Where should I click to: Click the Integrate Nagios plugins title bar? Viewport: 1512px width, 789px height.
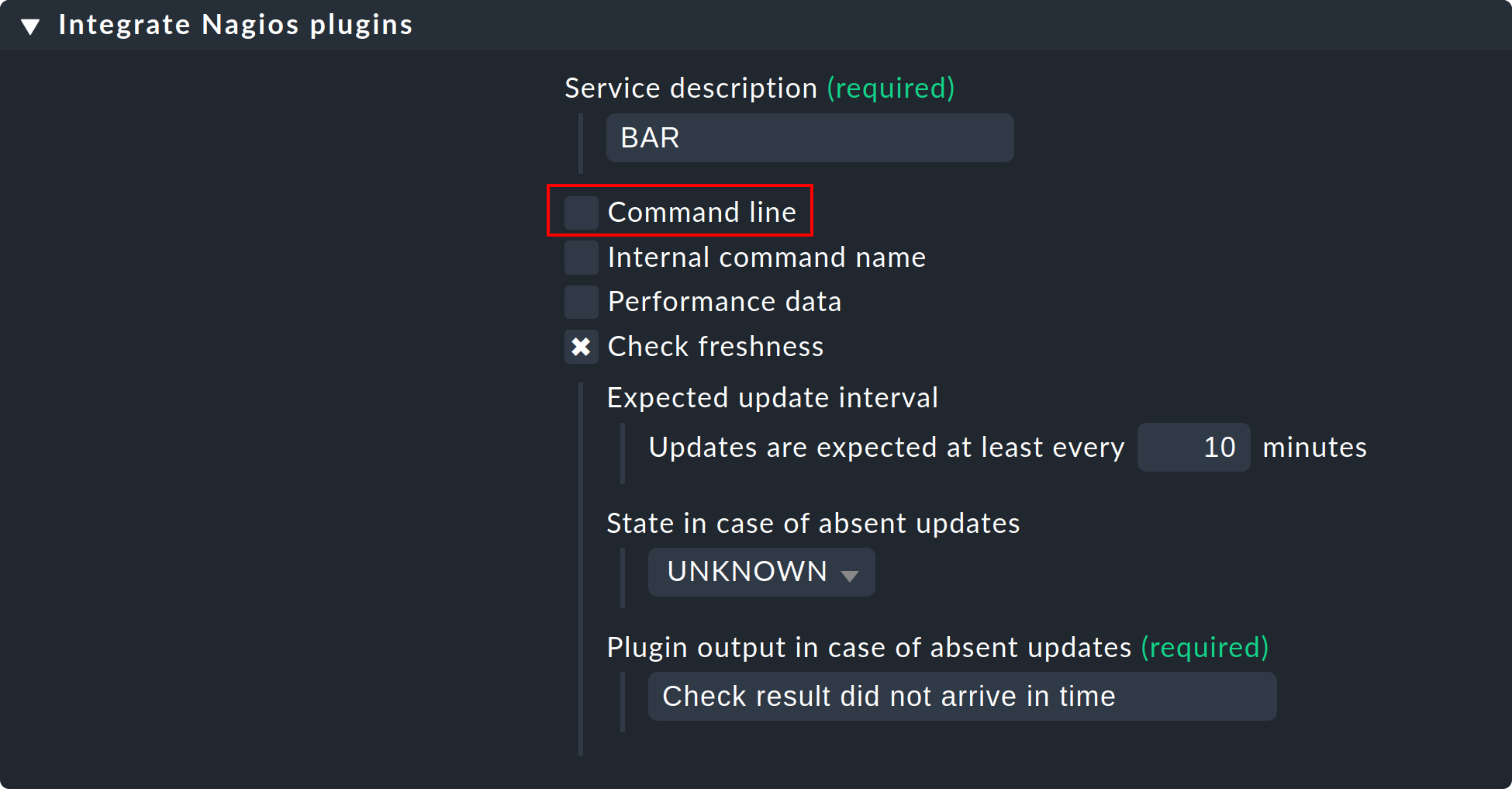pyautogui.click(x=235, y=24)
